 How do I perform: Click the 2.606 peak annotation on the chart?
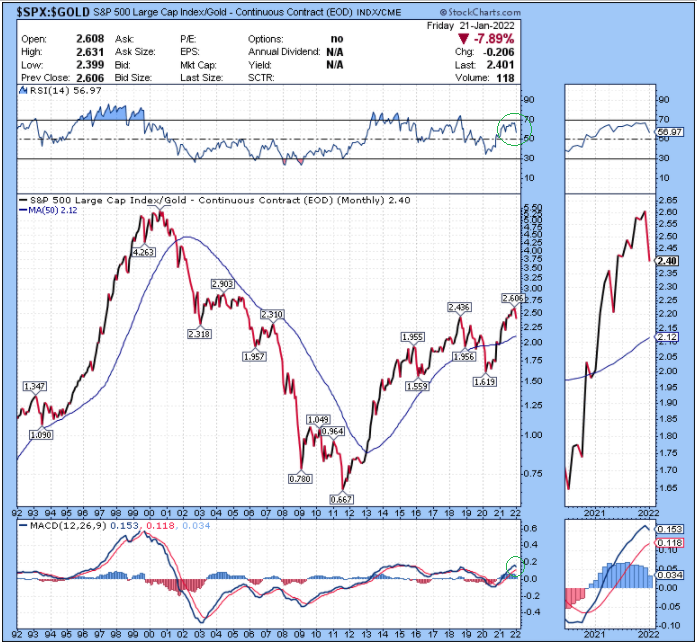click(513, 298)
